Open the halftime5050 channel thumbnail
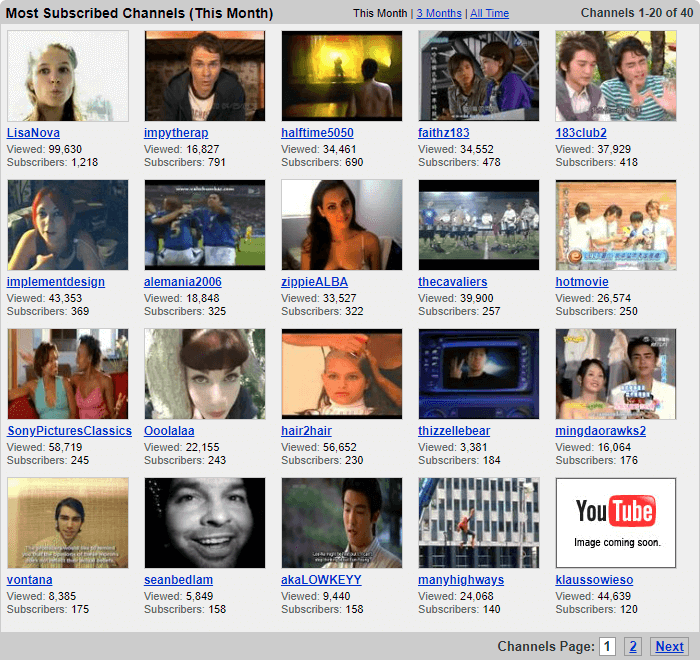 click(x=342, y=76)
